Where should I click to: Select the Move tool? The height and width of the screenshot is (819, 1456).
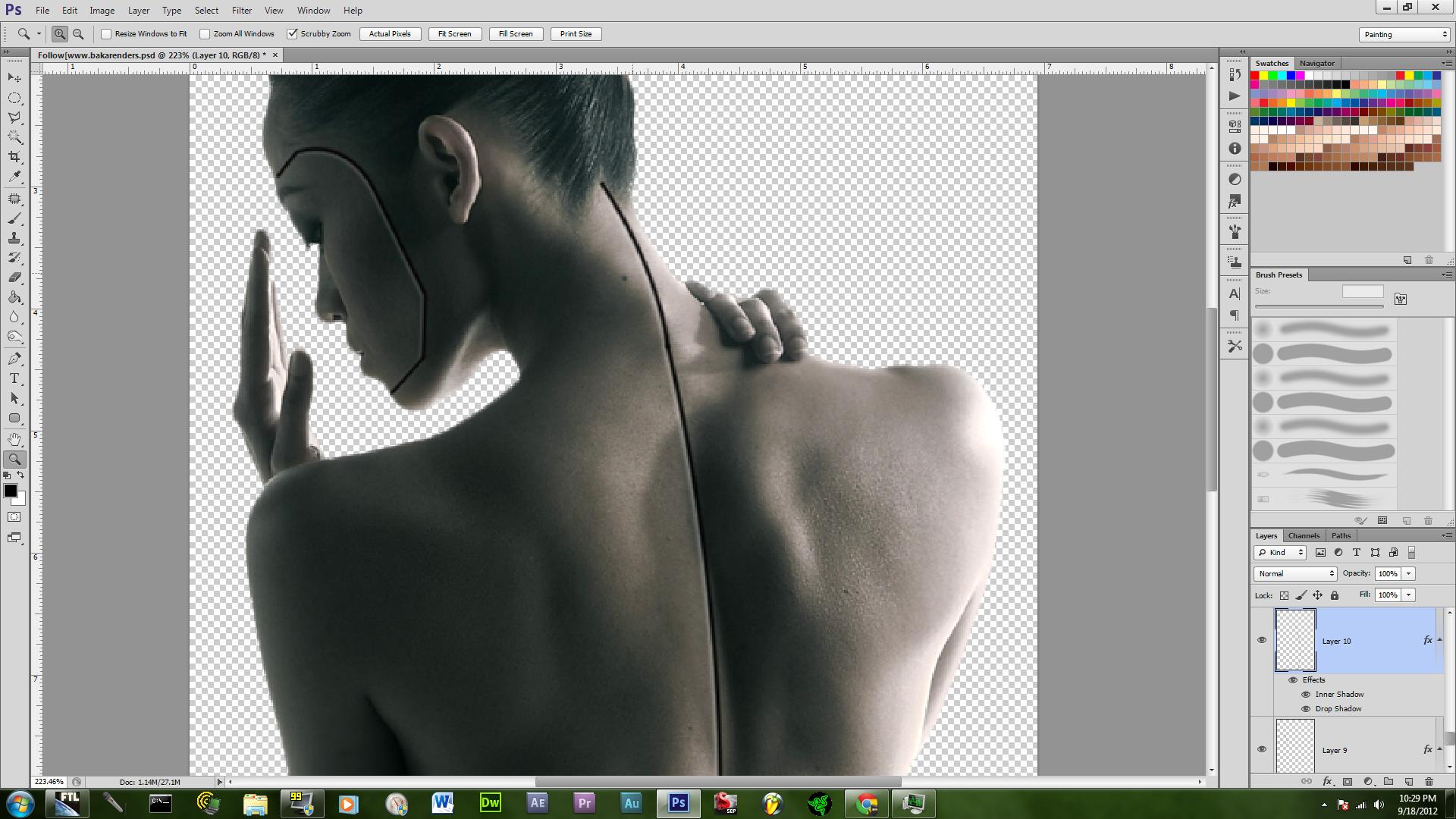tap(14, 78)
